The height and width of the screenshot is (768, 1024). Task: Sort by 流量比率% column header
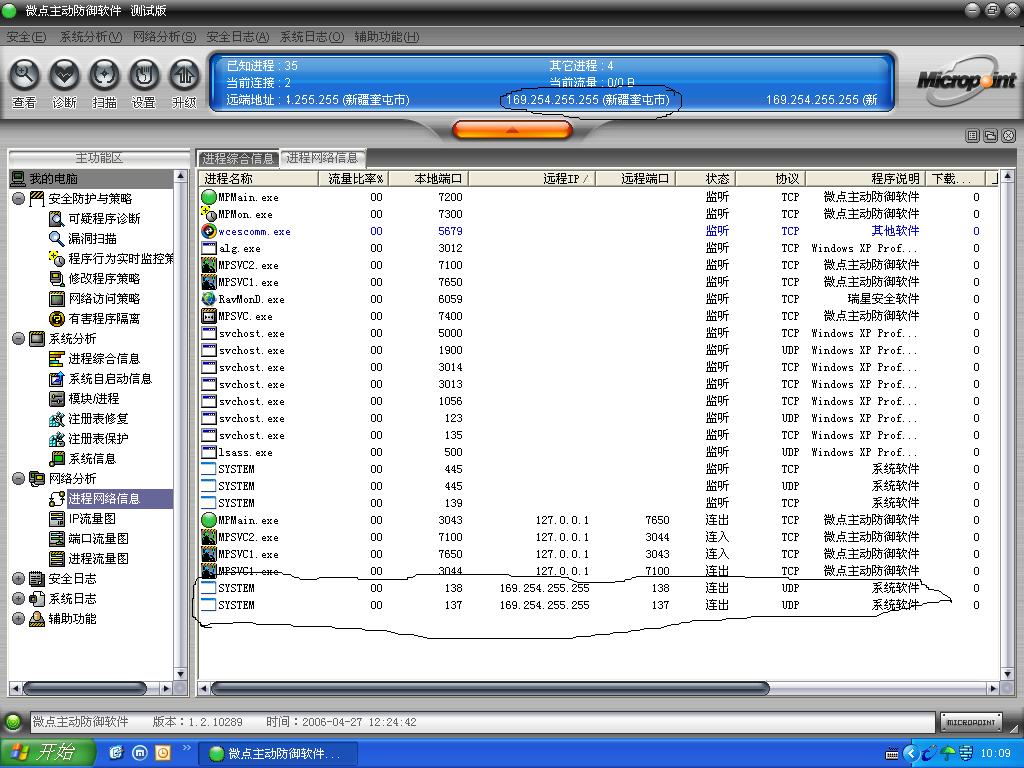pyautogui.click(x=354, y=178)
